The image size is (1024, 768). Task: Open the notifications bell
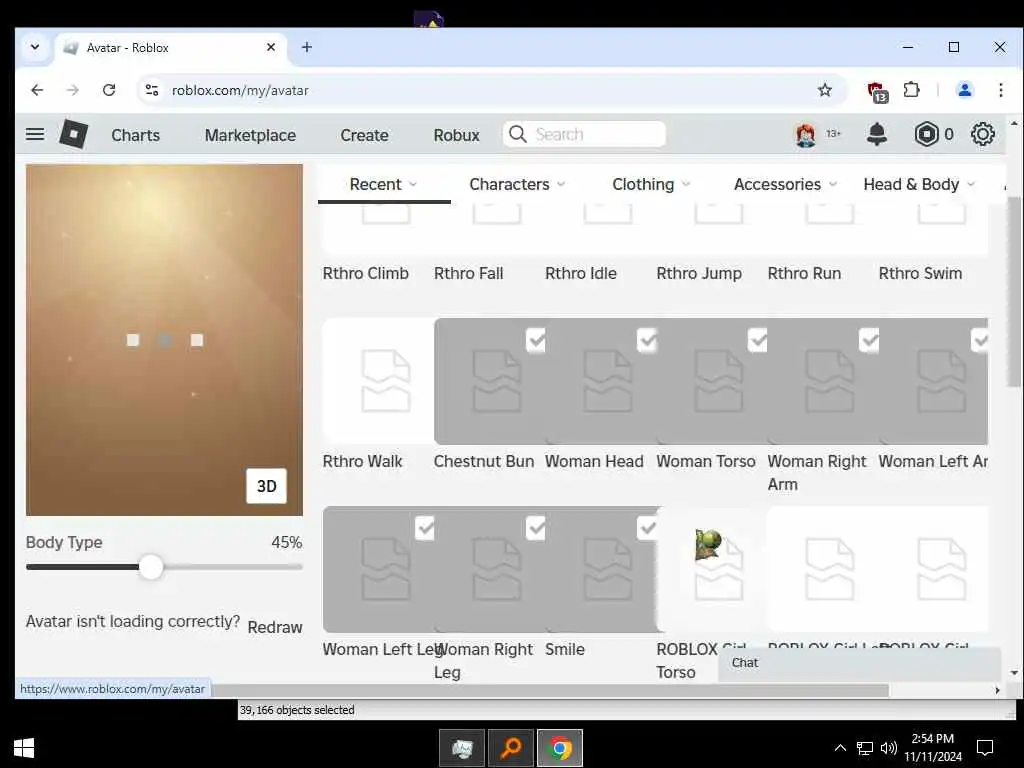coord(876,135)
